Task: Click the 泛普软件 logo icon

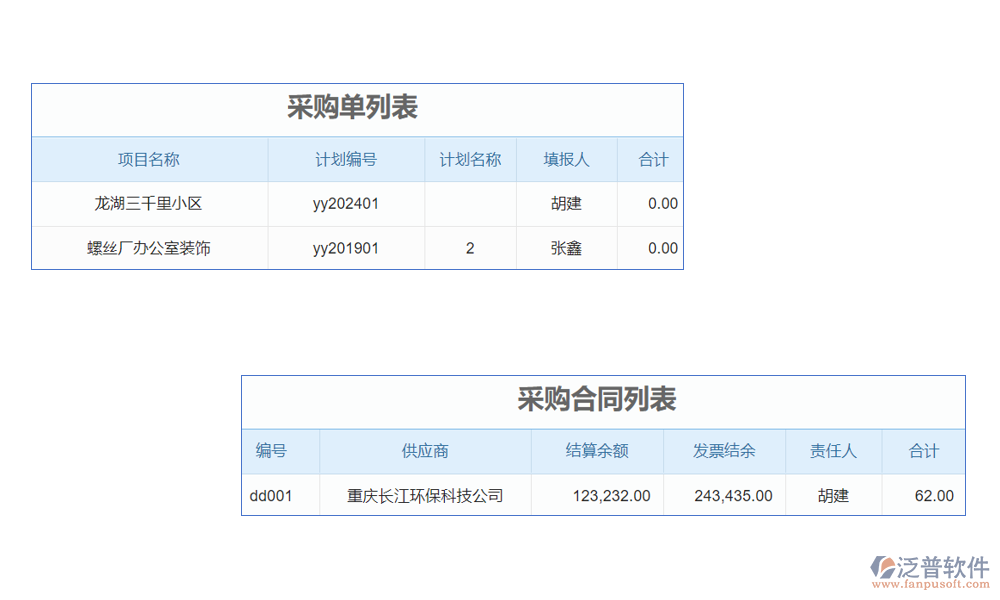Action: [x=884, y=568]
